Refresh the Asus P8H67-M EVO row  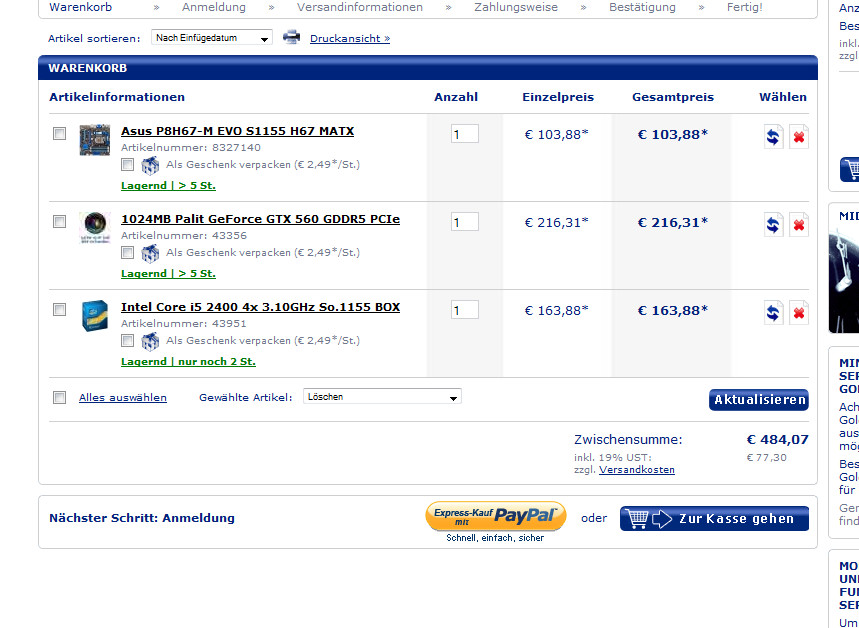click(x=773, y=136)
